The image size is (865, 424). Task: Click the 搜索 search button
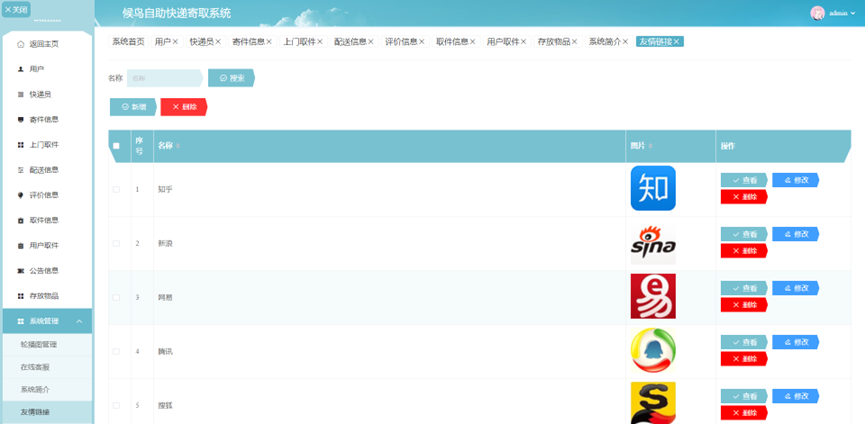[232, 78]
